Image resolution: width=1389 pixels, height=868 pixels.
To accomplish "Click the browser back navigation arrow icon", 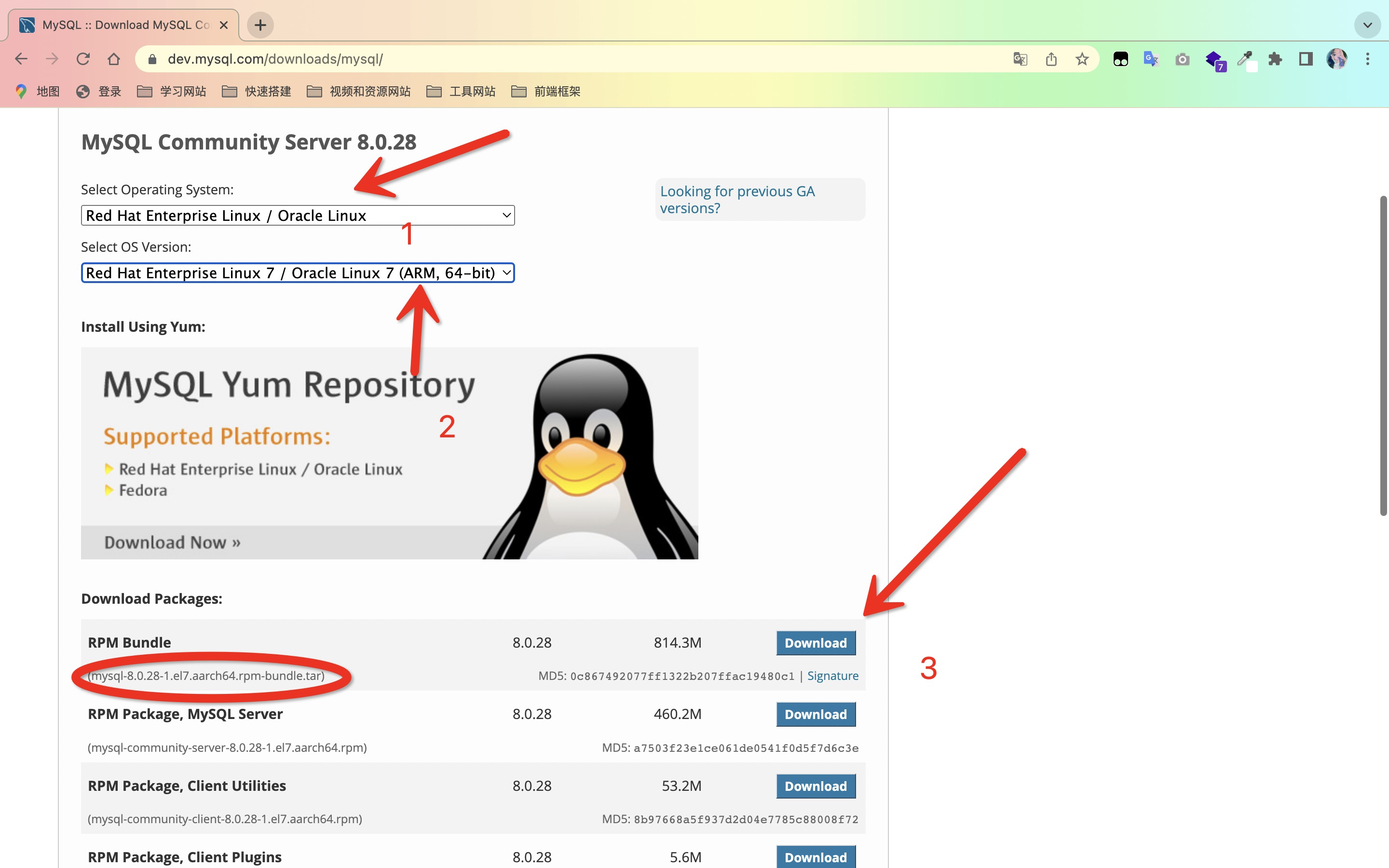I will (x=22, y=59).
